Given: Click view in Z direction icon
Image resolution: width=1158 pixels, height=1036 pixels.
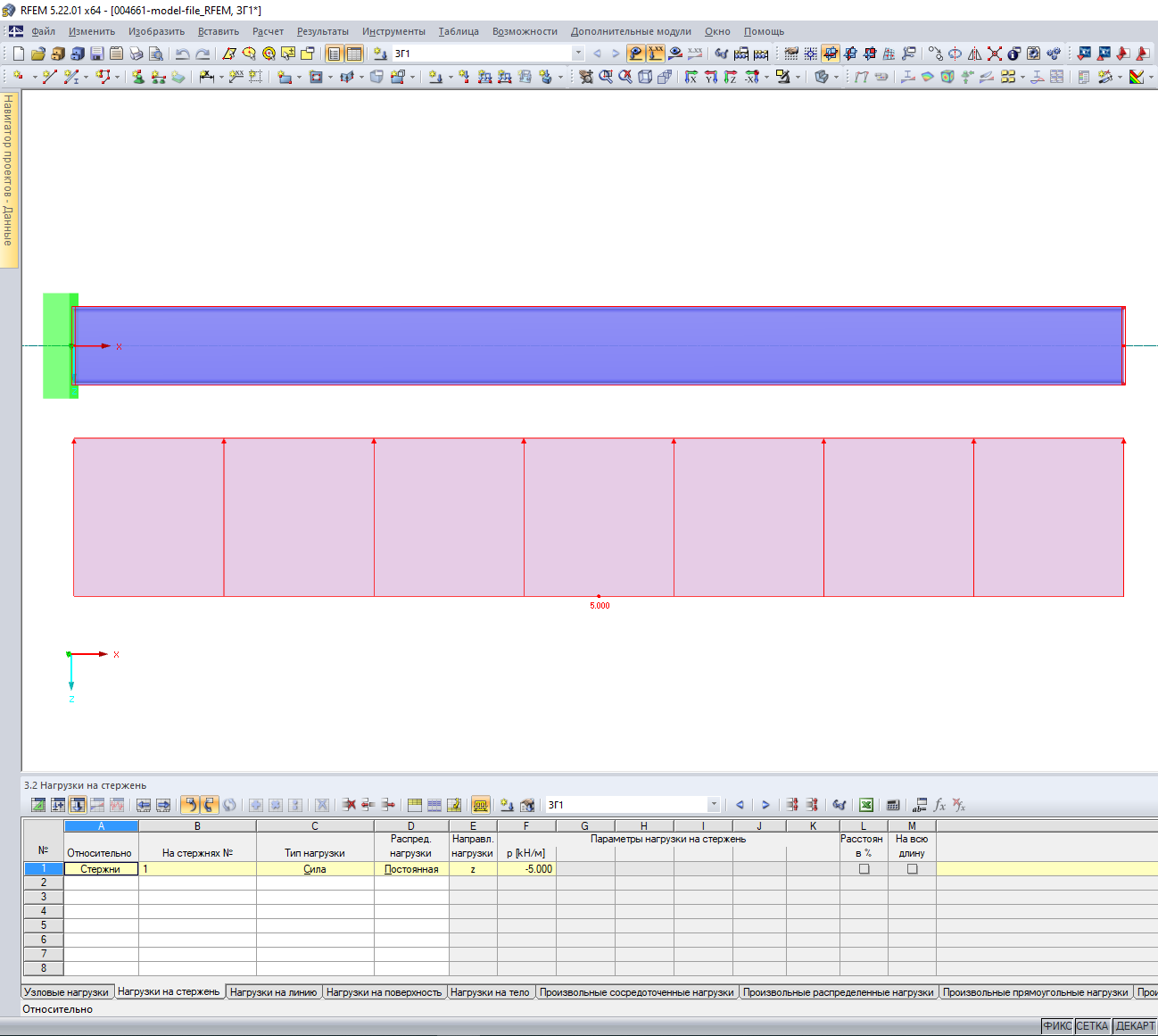Looking at the screenshot, I should tap(730, 77).
